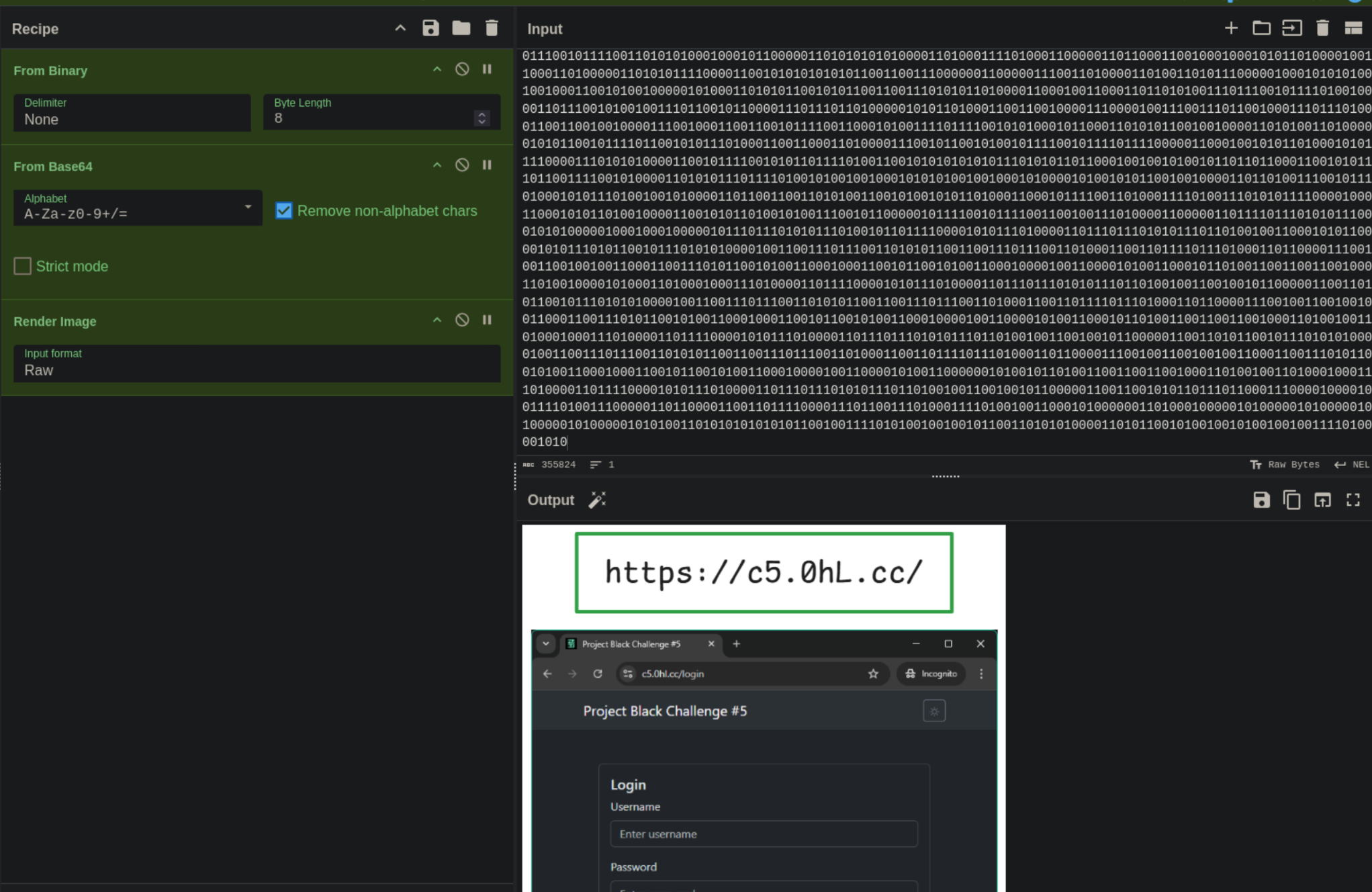This screenshot has width=1372, height=892.
Task: Save the recipe with the disk icon
Action: click(x=430, y=28)
